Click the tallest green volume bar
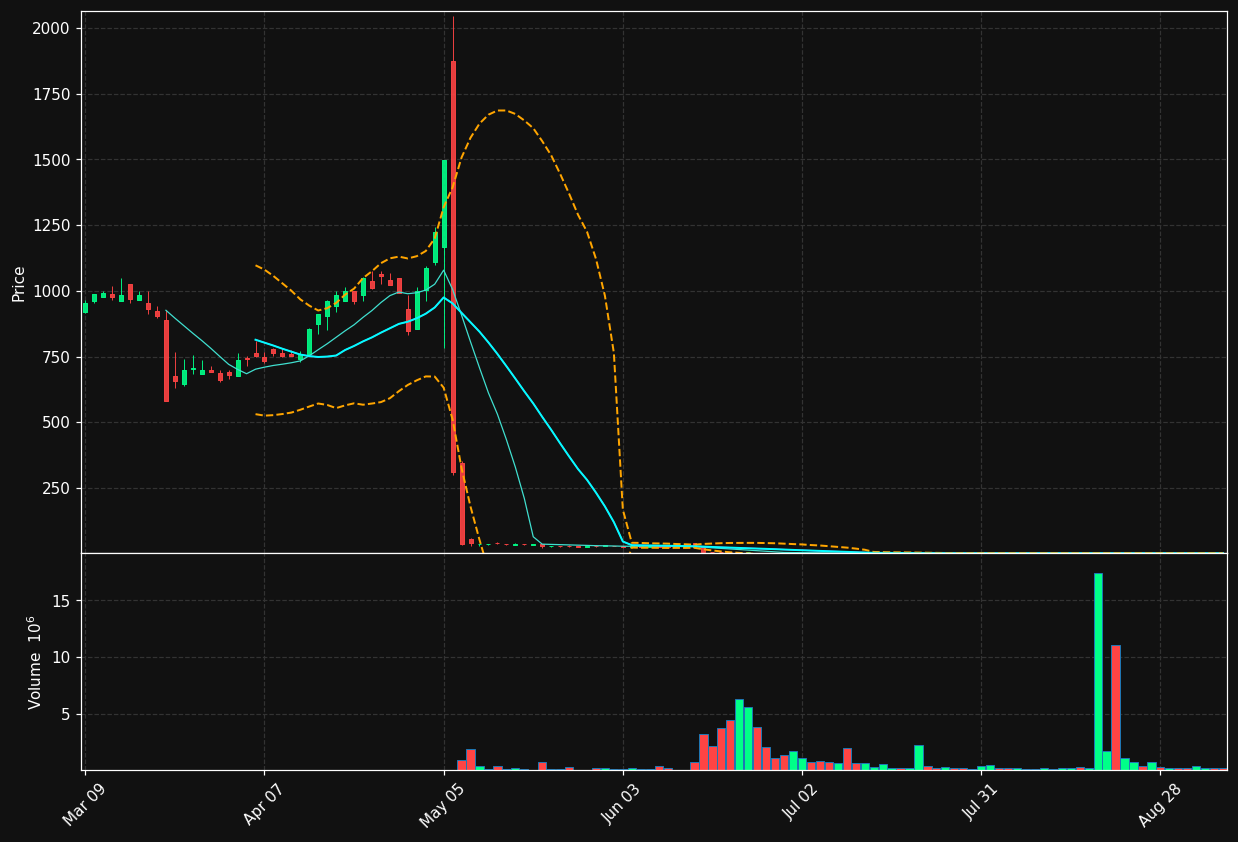Image resolution: width=1238 pixels, height=842 pixels. pos(1098,671)
